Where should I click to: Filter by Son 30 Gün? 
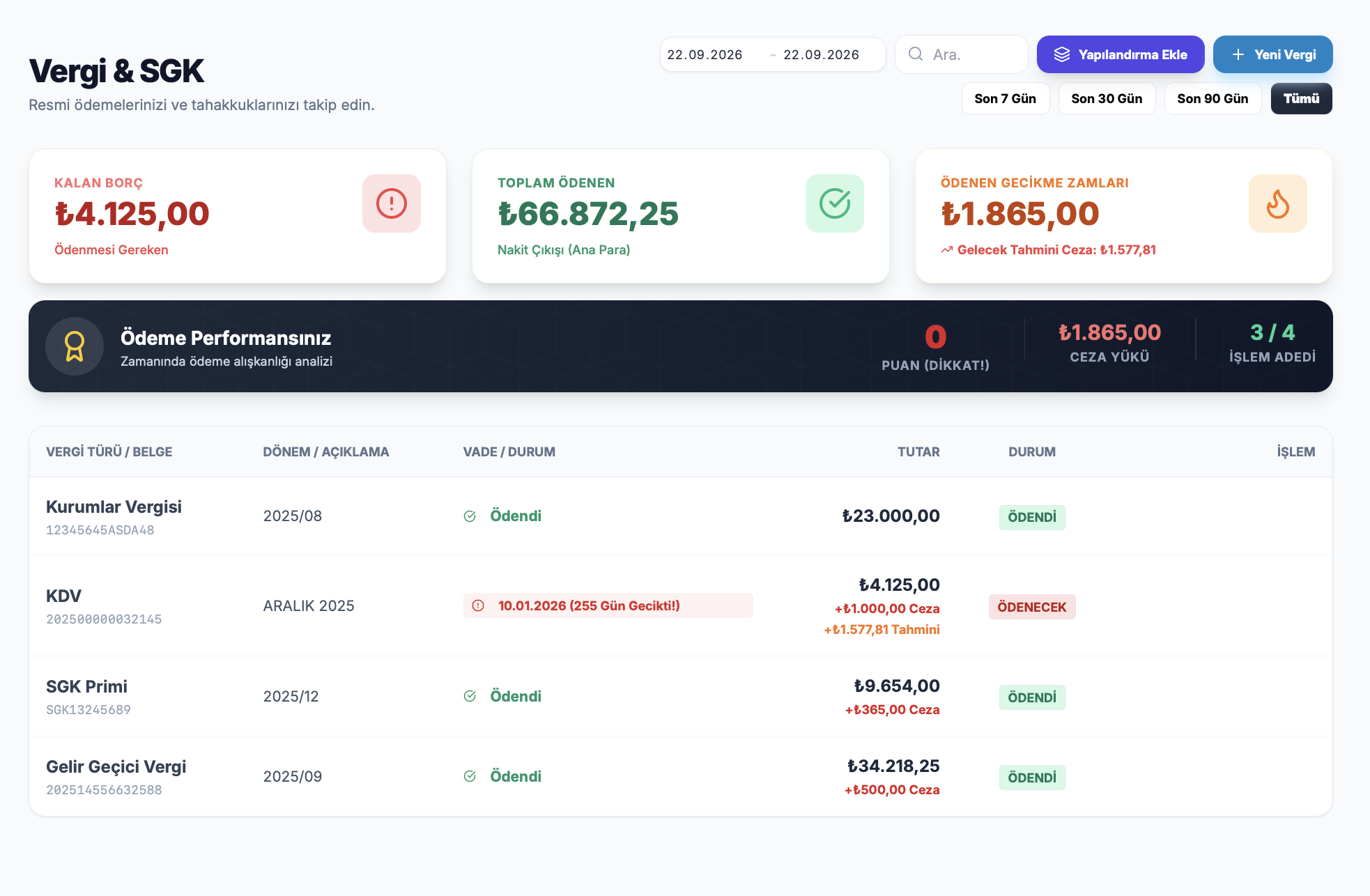coord(1107,99)
